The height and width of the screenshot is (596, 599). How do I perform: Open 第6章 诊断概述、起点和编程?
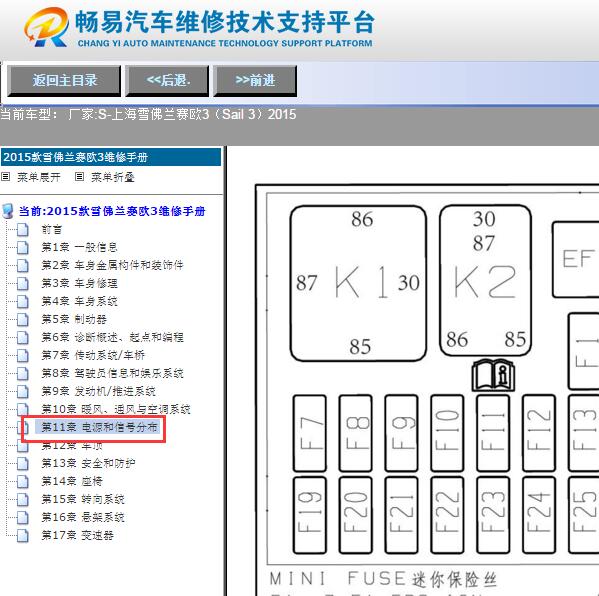(112, 337)
